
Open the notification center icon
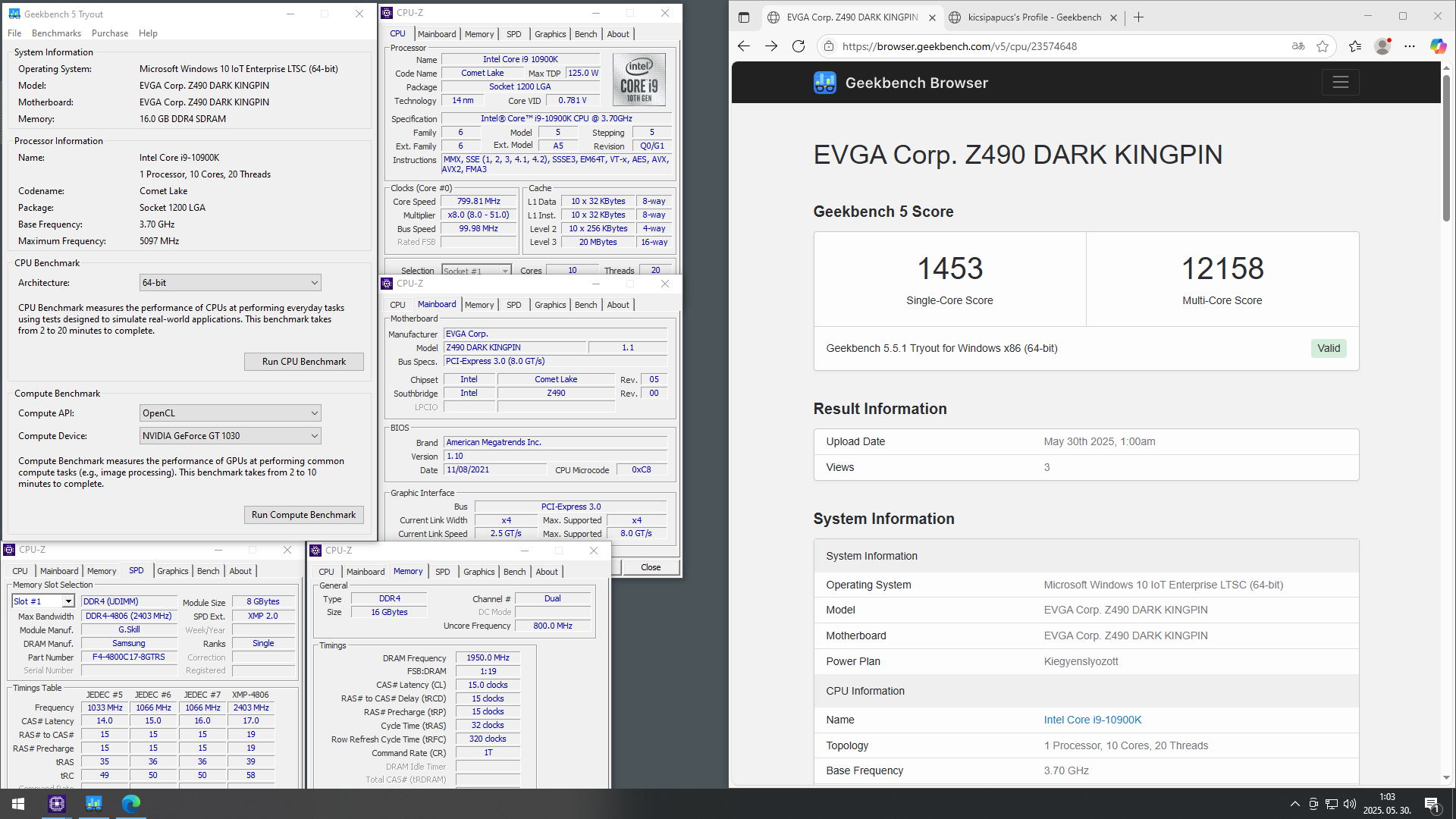click(x=1432, y=804)
